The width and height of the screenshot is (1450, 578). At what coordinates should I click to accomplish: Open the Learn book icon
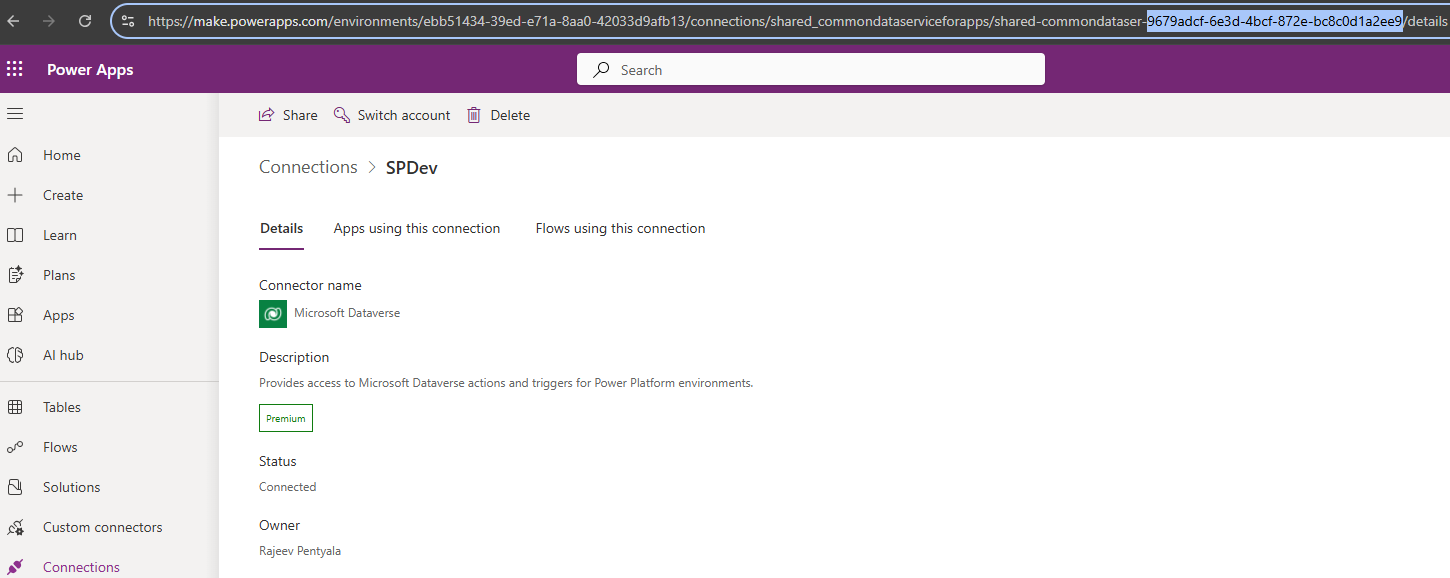pos(15,235)
